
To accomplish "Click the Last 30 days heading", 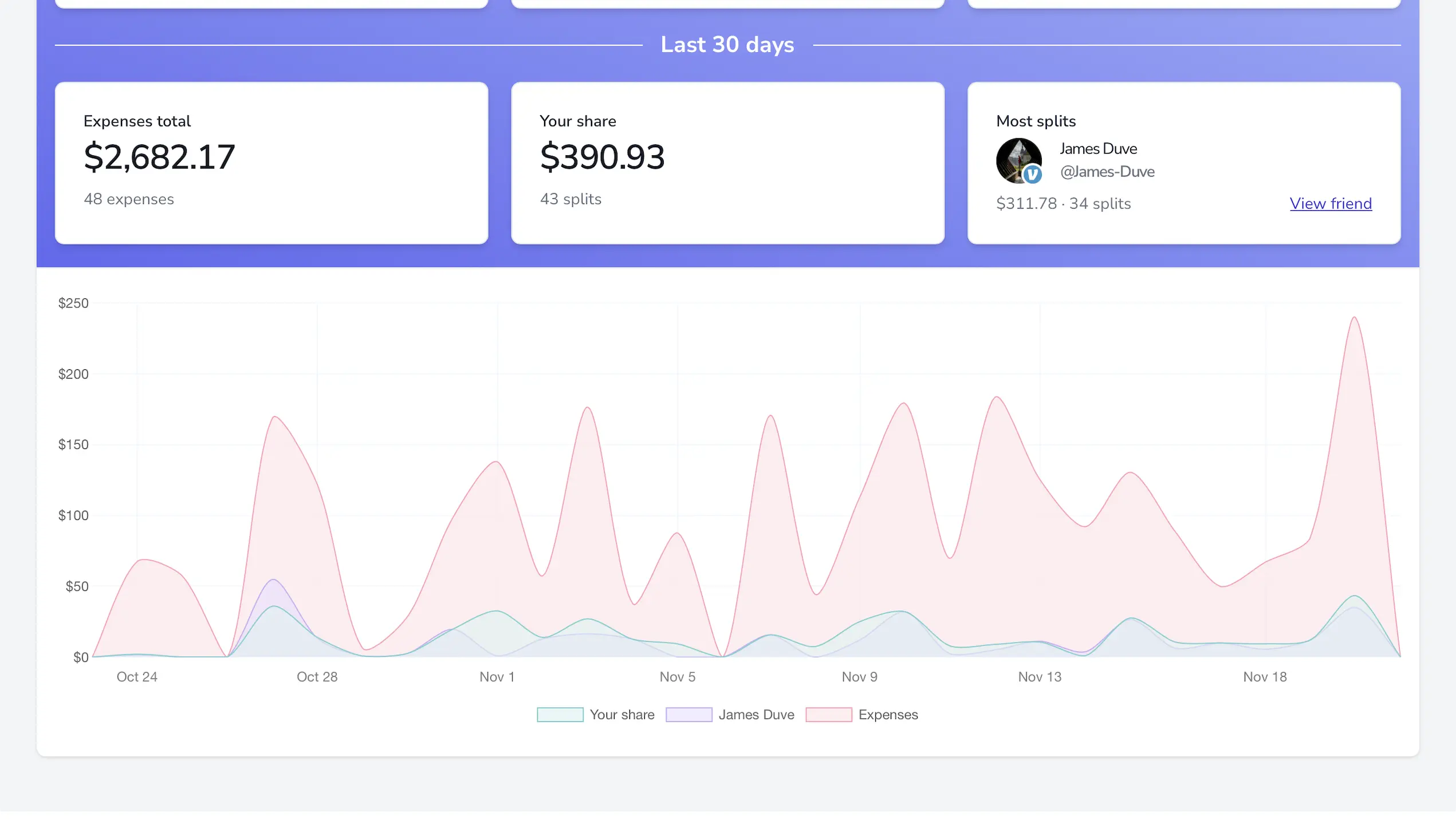I will point(727,45).
